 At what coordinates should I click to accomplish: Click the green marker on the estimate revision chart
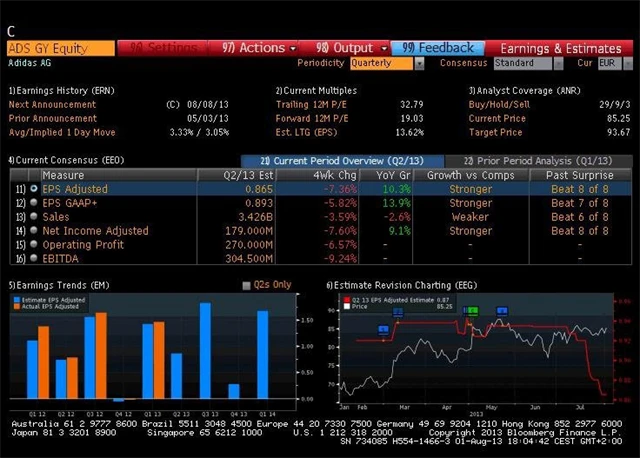(x=473, y=311)
